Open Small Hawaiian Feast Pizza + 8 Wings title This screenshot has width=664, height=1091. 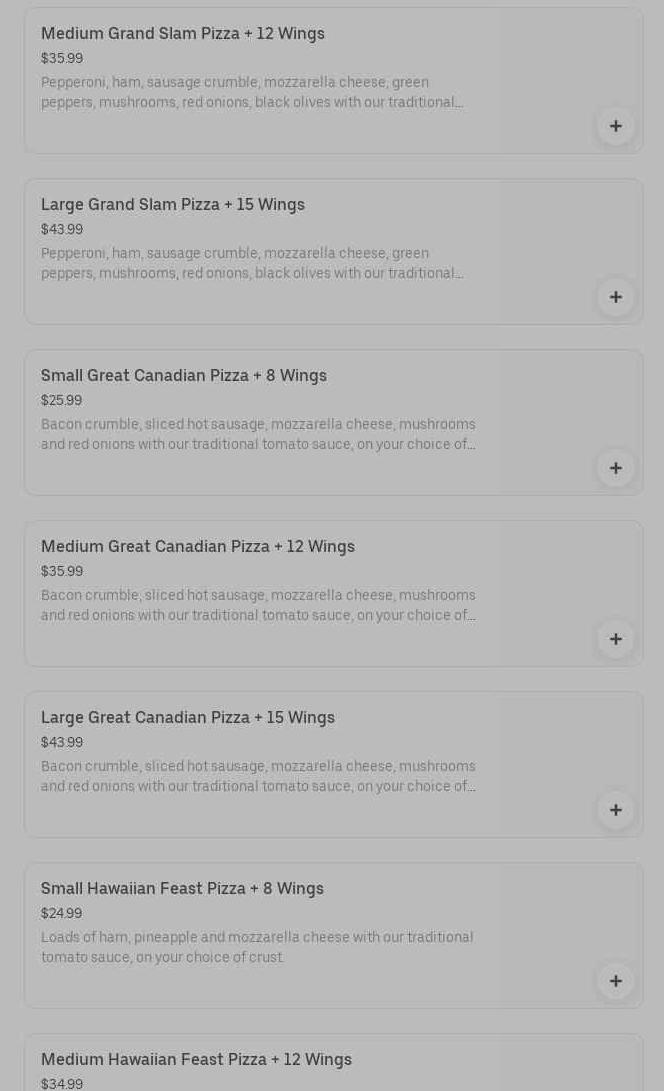tap(182, 889)
